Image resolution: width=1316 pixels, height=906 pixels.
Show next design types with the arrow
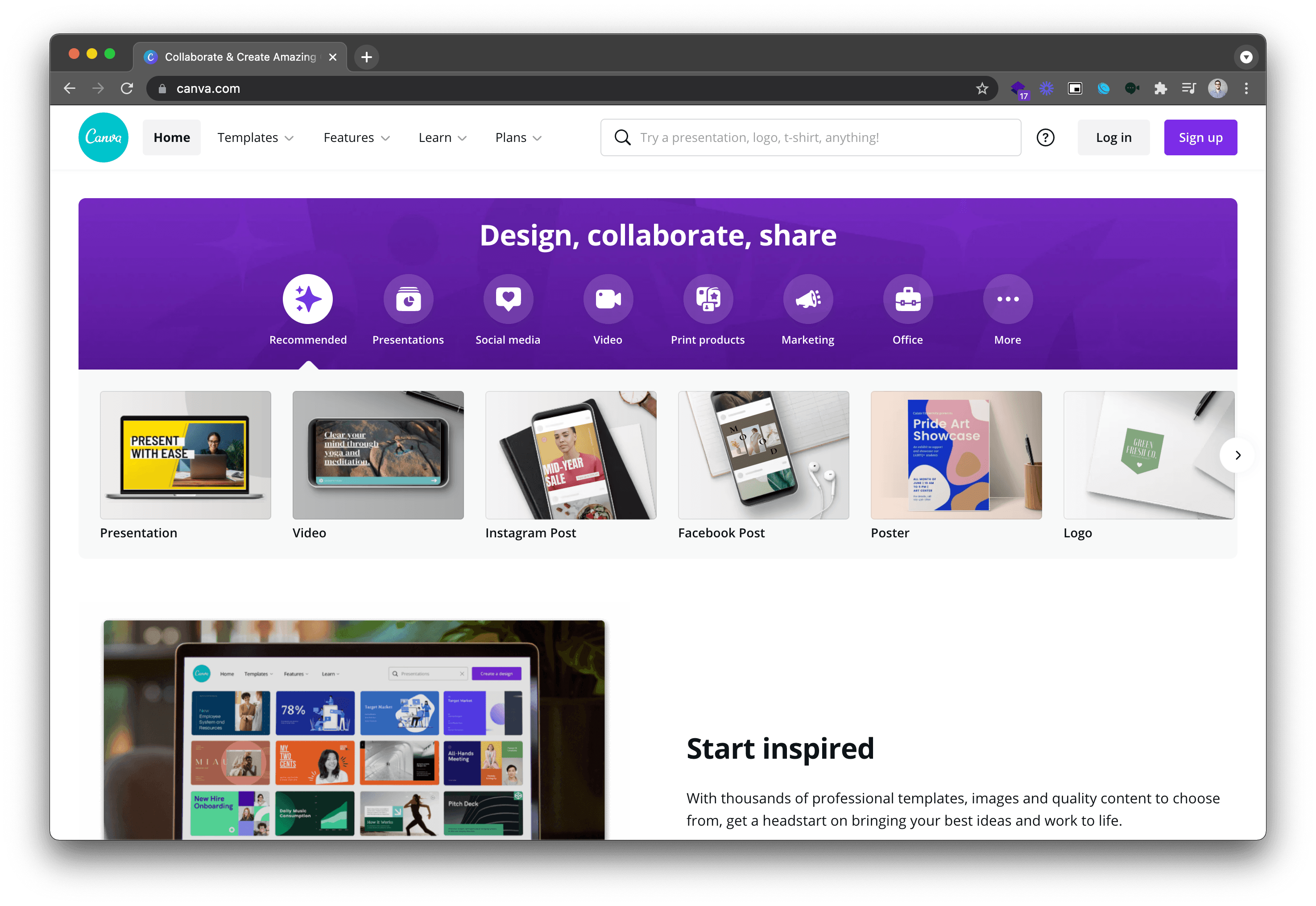[1237, 455]
